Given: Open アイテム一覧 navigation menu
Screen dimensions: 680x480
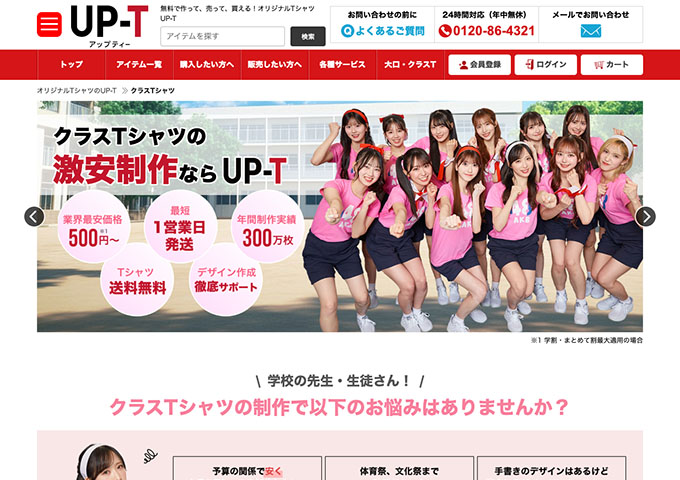Looking at the screenshot, I should (x=139, y=65).
